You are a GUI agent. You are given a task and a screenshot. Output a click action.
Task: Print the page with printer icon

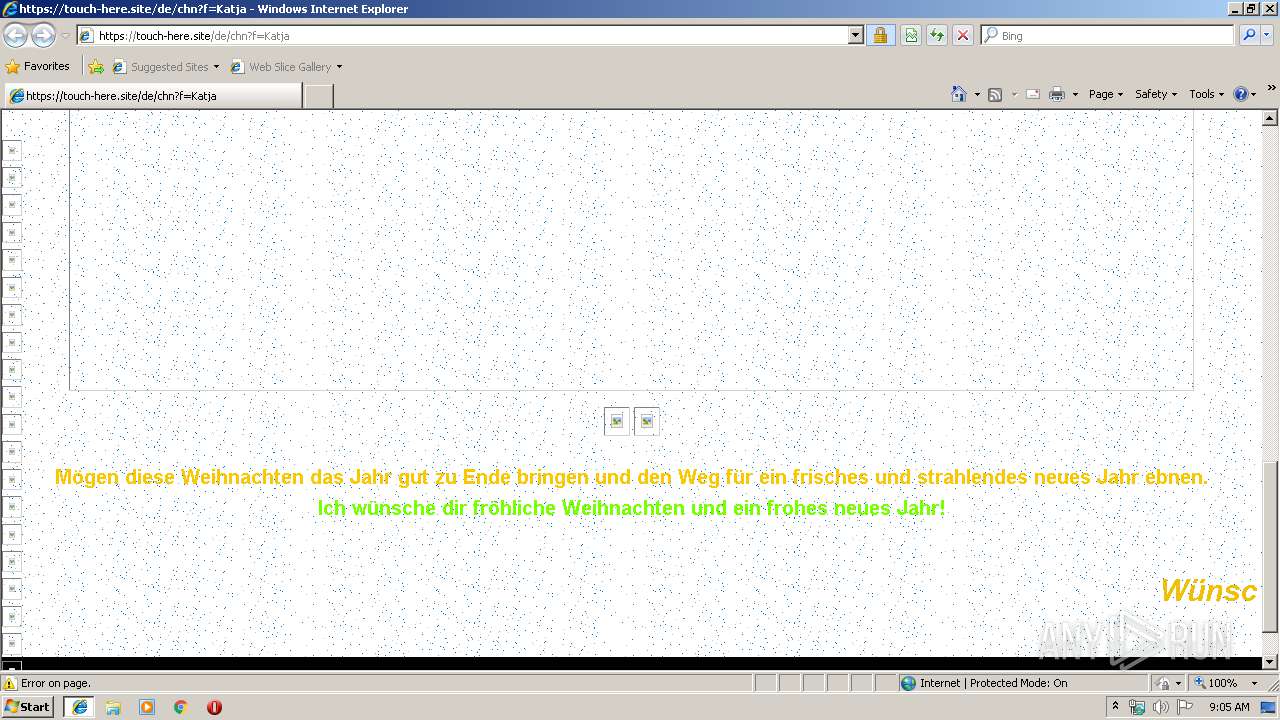tap(1057, 94)
